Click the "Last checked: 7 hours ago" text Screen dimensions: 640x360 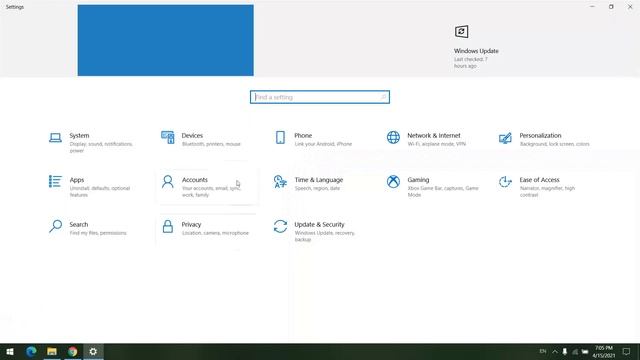(471, 62)
